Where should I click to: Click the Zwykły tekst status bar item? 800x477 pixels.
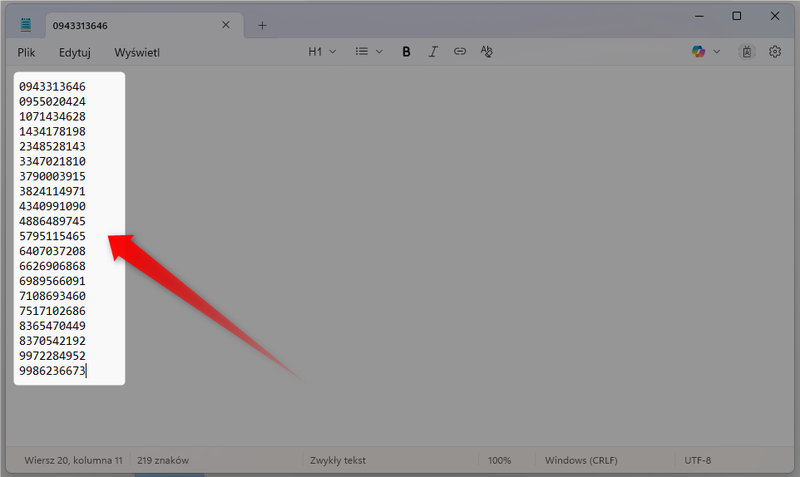coord(337,461)
